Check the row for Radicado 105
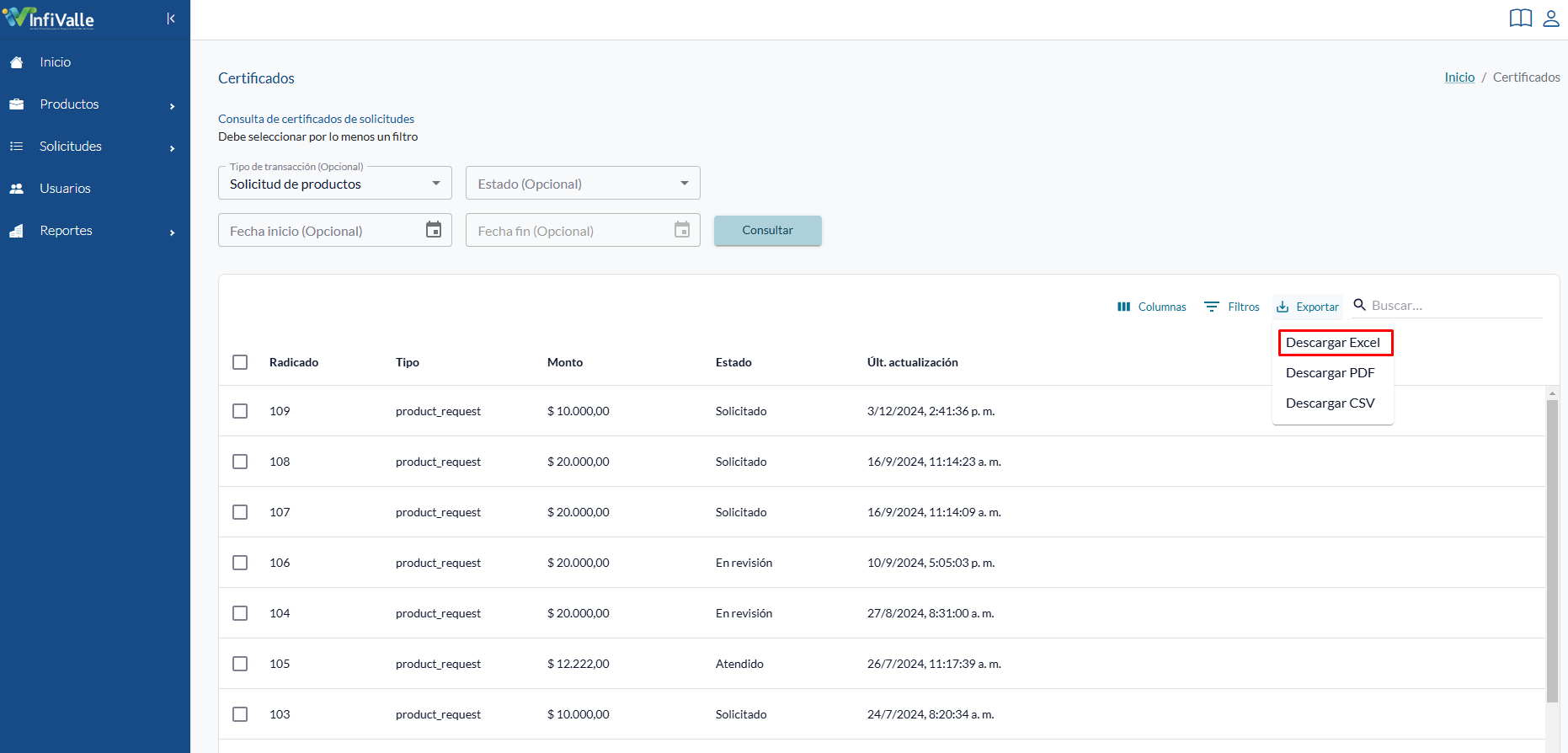This screenshot has width=1568, height=753. 240,664
